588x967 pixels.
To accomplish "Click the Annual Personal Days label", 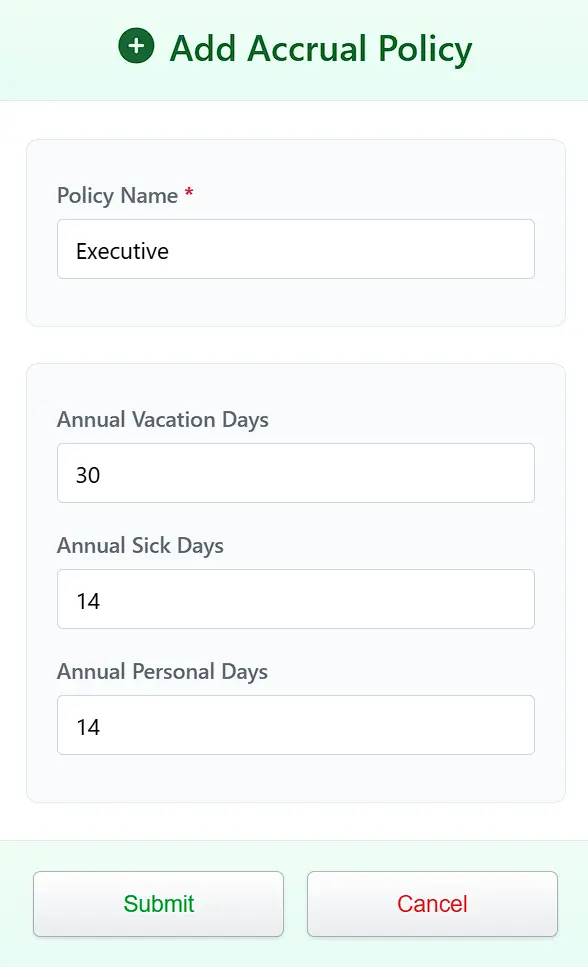I will click(162, 672).
